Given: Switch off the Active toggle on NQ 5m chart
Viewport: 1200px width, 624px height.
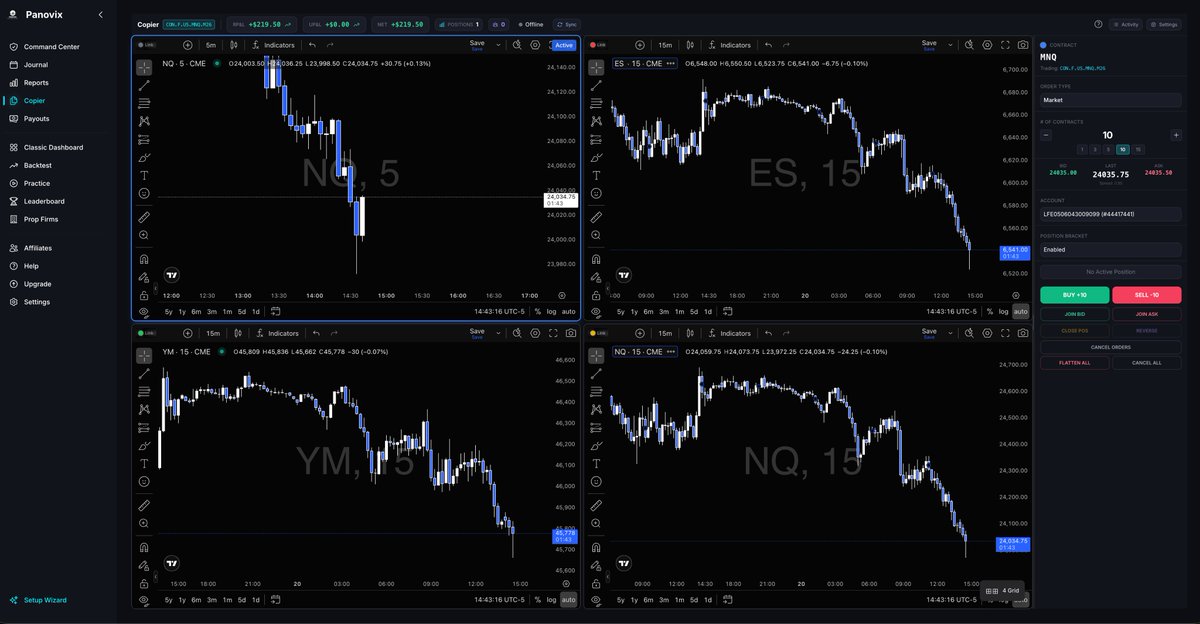Looking at the screenshot, I should click(x=563, y=45).
